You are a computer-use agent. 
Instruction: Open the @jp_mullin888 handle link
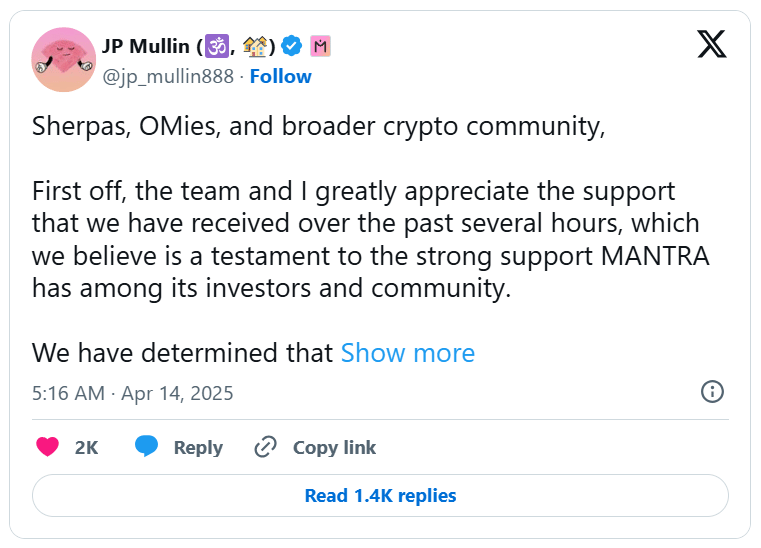168,76
